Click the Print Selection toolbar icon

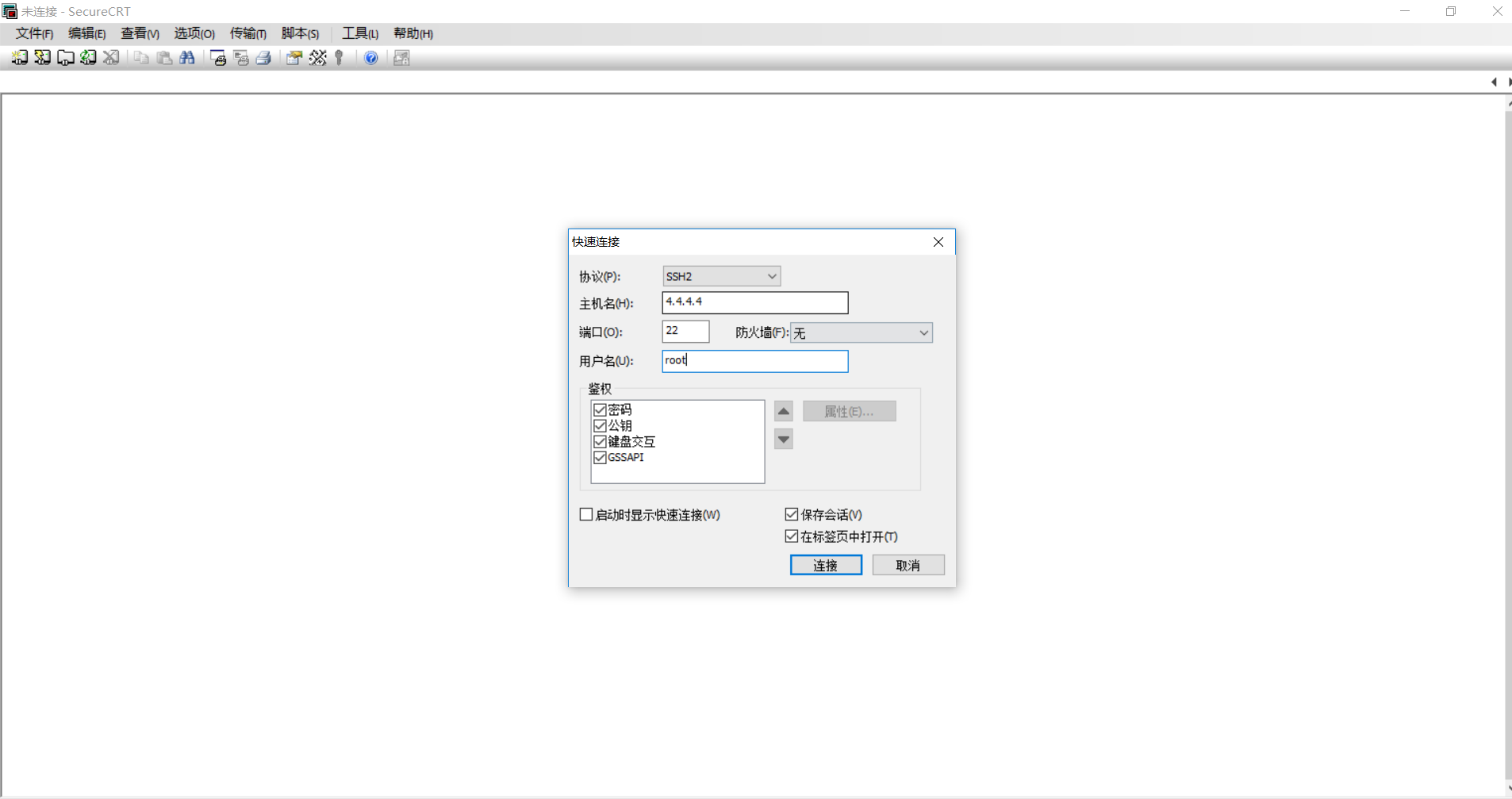(241, 58)
